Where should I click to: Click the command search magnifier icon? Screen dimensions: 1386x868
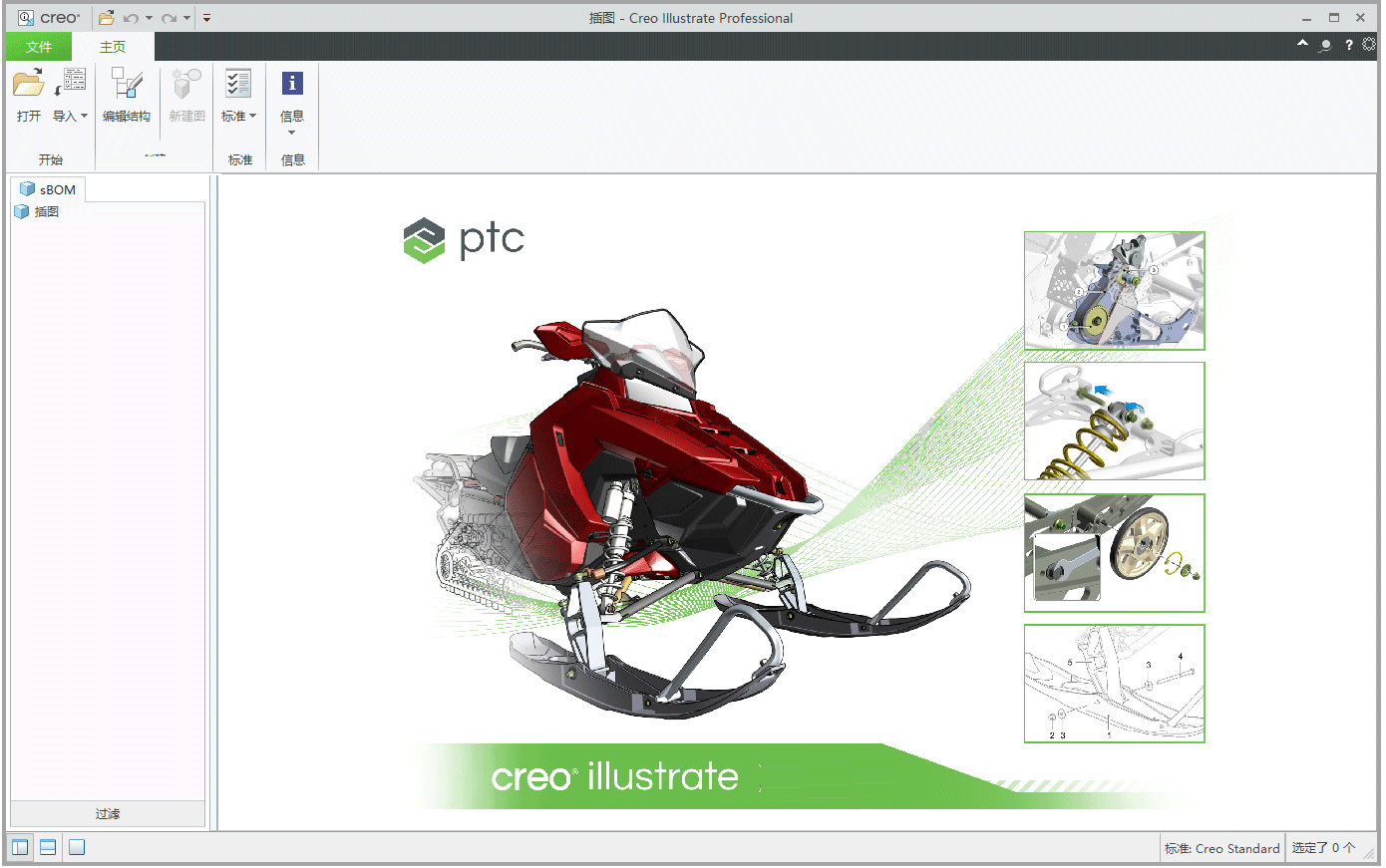(x=1325, y=45)
